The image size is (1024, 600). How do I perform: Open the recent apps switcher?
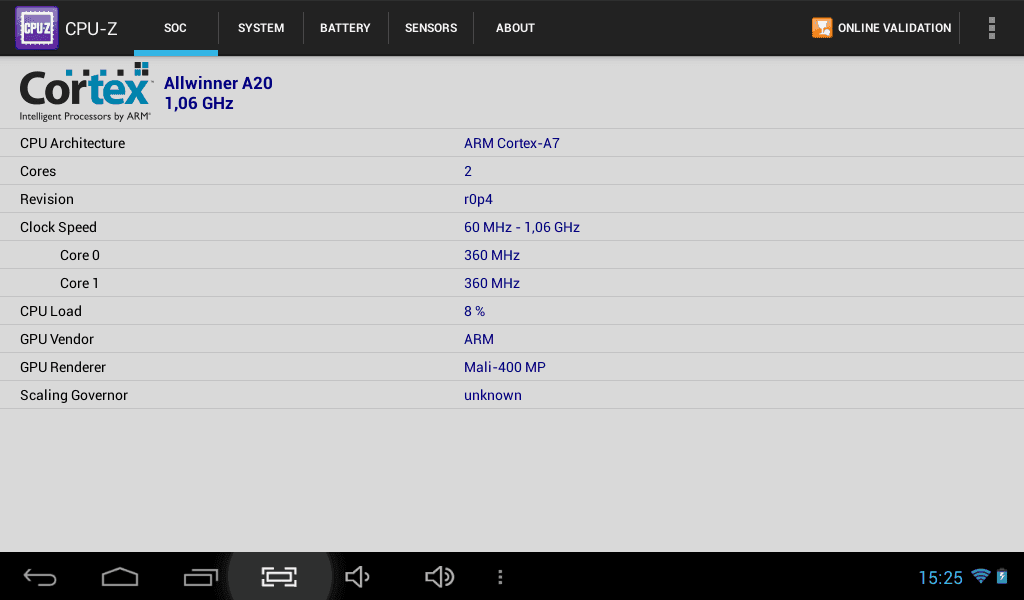(x=200, y=577)
